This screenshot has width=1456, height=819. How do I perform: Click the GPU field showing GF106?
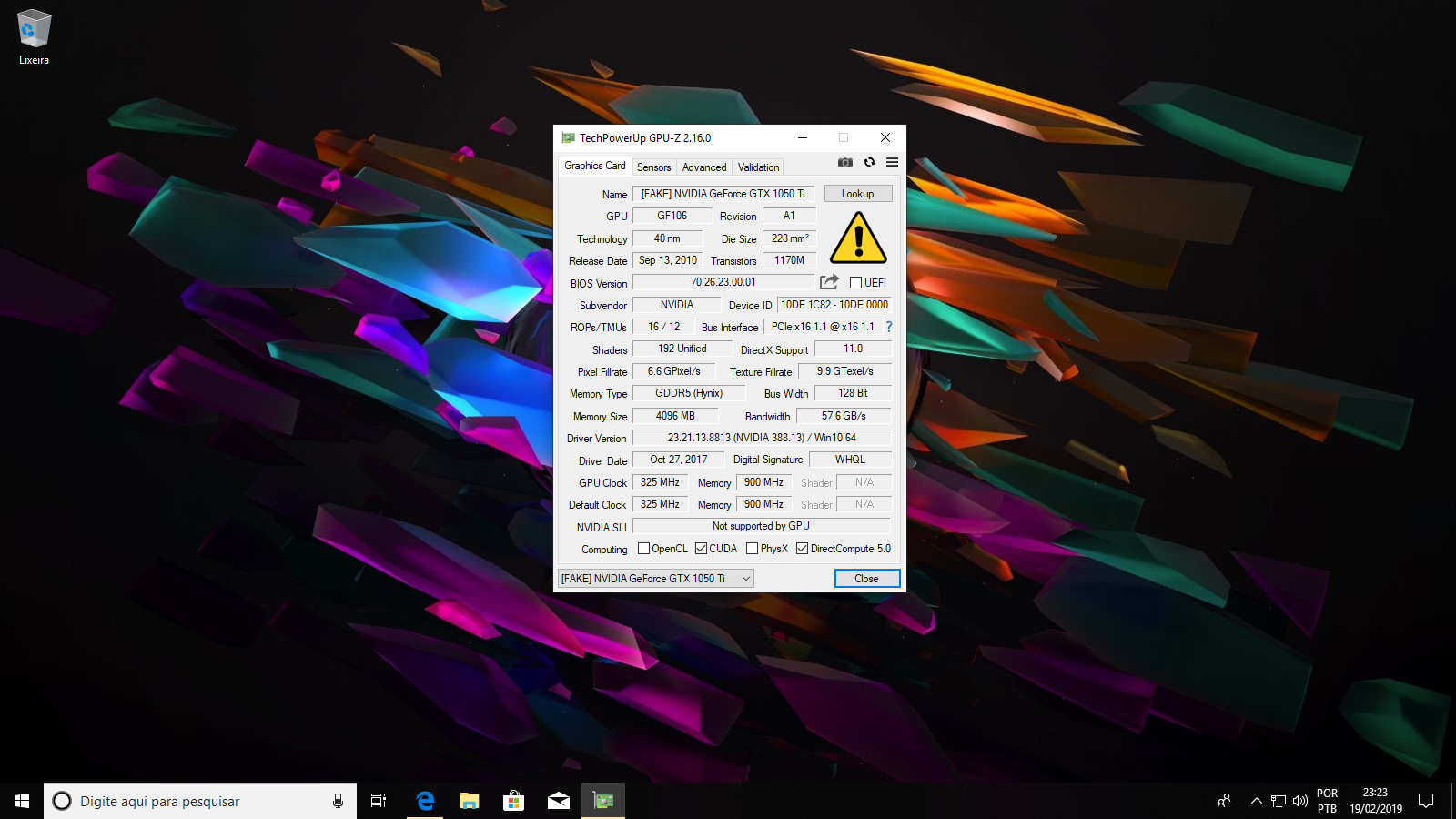pyautogui.click(x=672, y=216)
